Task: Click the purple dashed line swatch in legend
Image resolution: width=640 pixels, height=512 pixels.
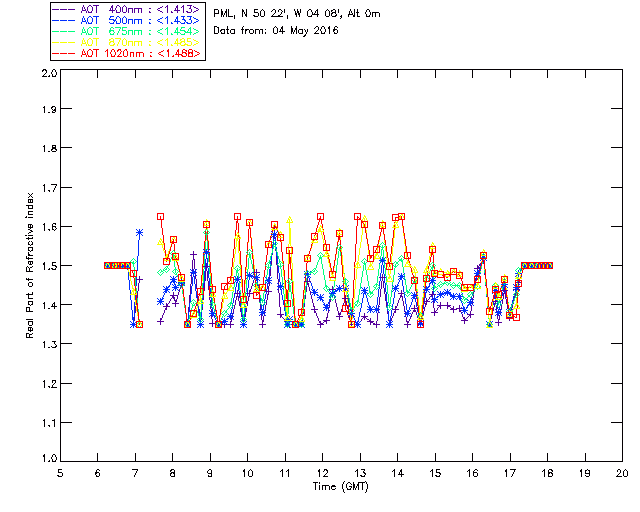Action: click(64, 9)
